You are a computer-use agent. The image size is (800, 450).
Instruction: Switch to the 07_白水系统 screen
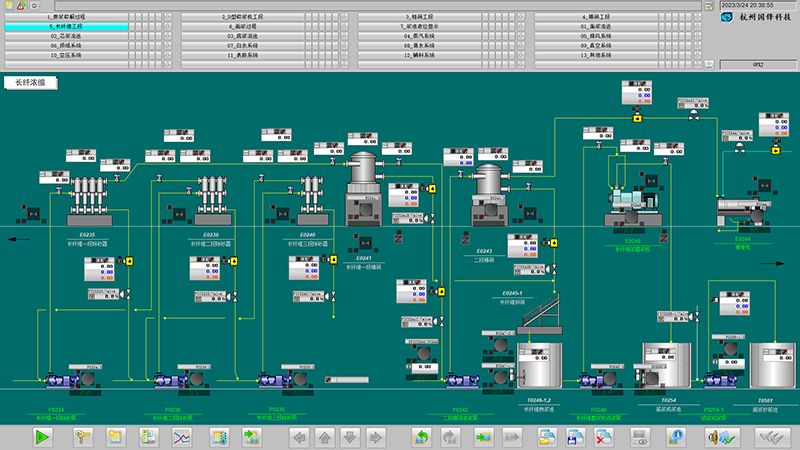tap(243, 45)
